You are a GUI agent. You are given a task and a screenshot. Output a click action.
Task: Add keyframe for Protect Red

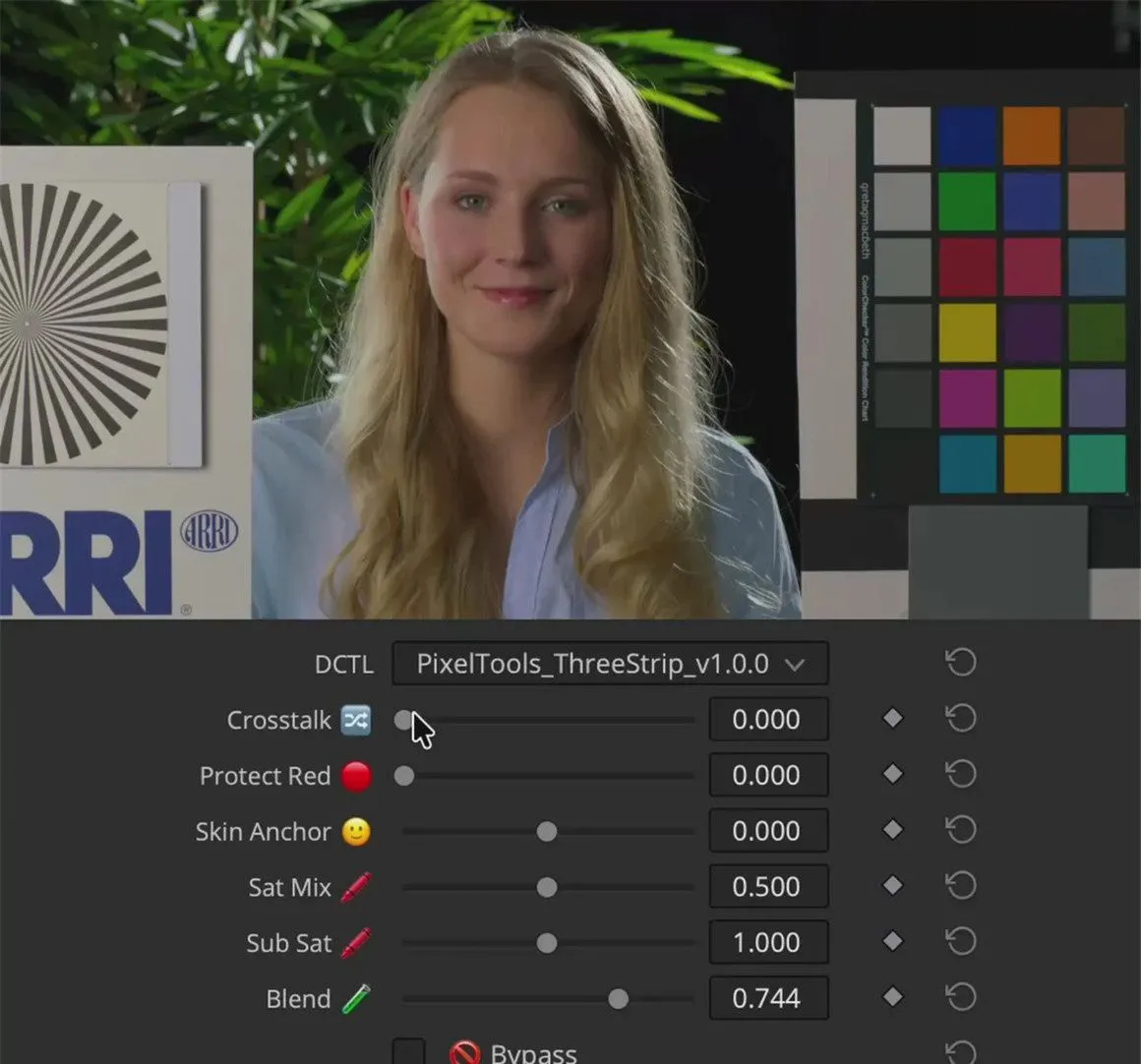(x=892, y=774)
